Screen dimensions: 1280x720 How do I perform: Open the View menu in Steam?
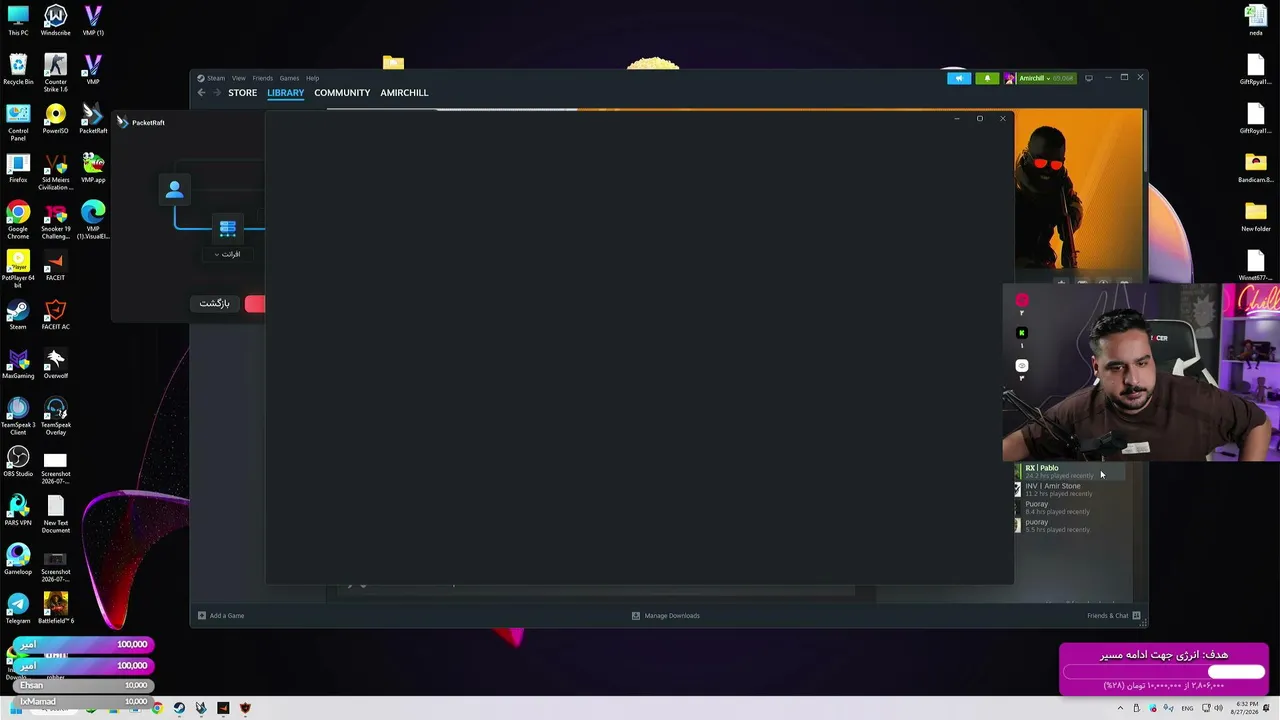(239, 78)
